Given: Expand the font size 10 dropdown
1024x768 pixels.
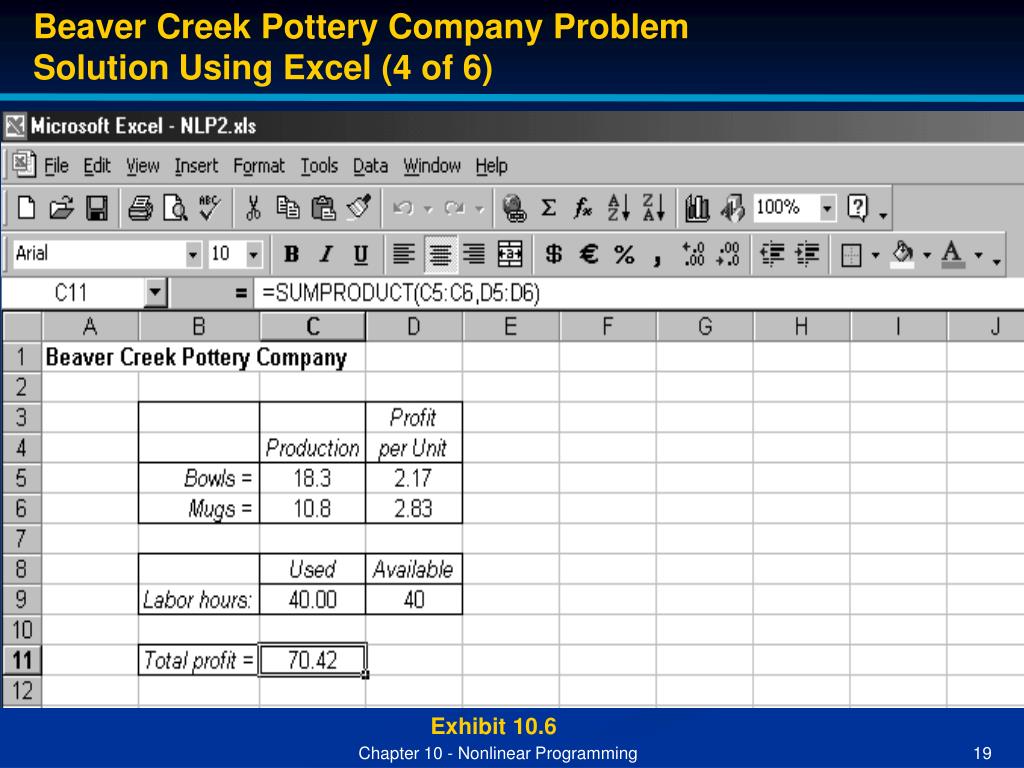Looking at the screenshot, I should [253, 254].
